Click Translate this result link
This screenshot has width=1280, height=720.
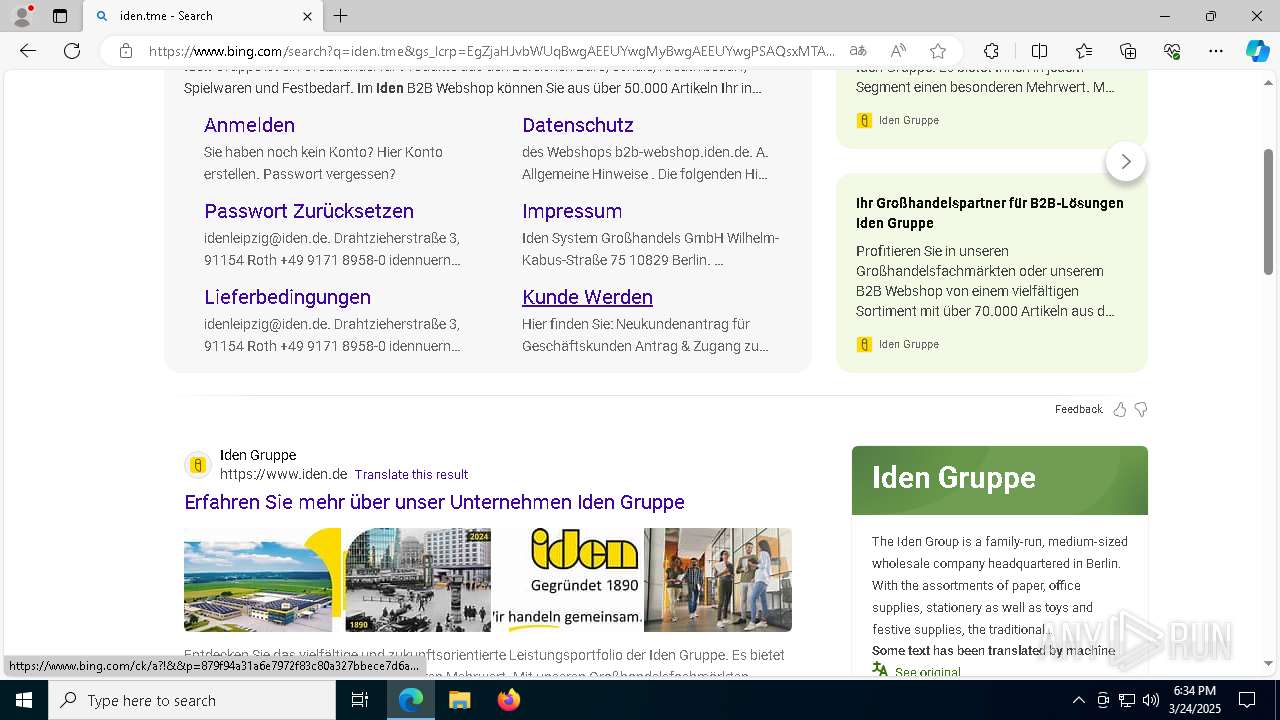pos(411,474)
